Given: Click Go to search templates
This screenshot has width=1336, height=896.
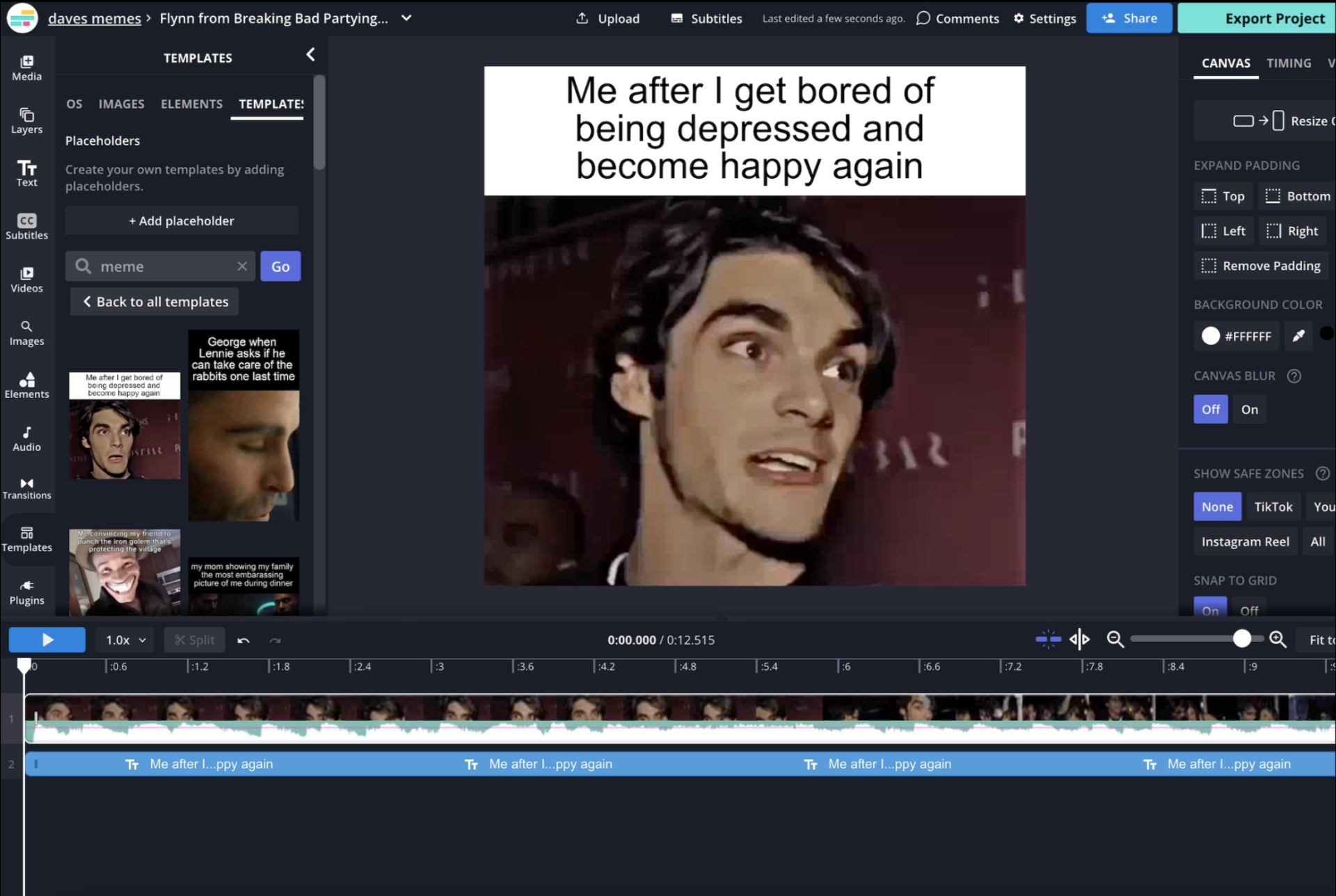Looking at the screenshot, I should [x=280, y=266].
